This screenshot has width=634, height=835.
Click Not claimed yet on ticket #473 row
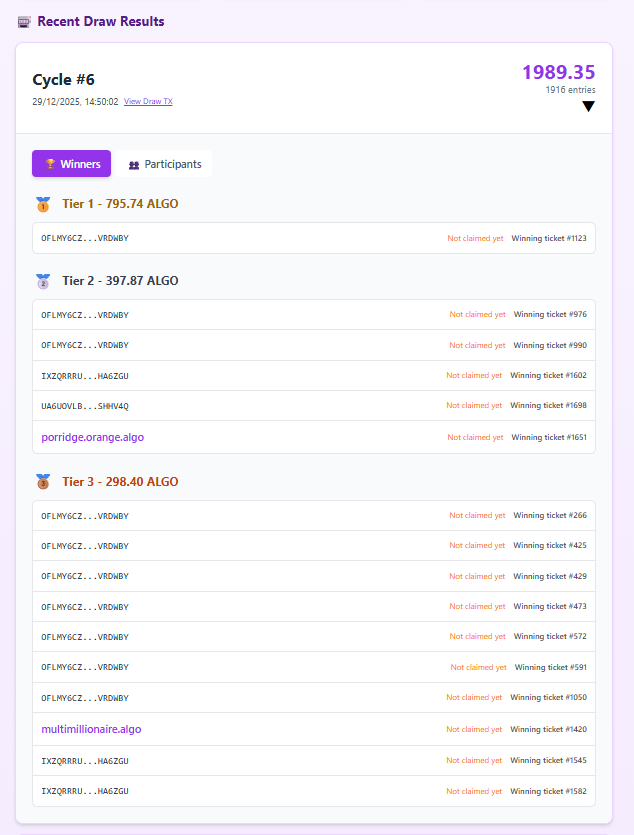tap(477, 606)
